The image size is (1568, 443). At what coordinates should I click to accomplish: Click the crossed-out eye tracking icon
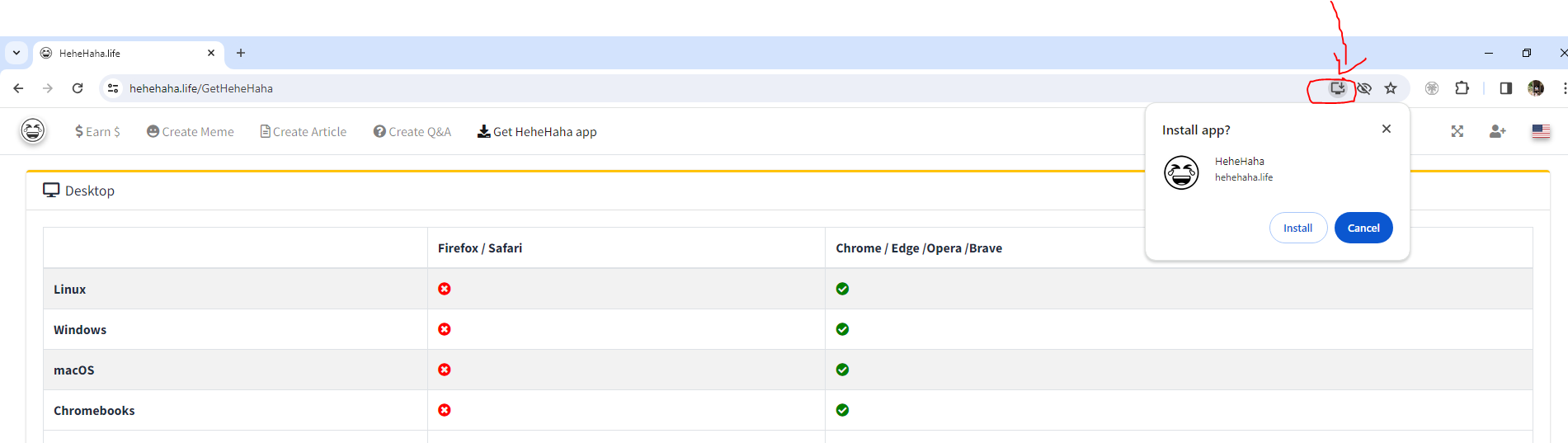tap(1364, 88)
